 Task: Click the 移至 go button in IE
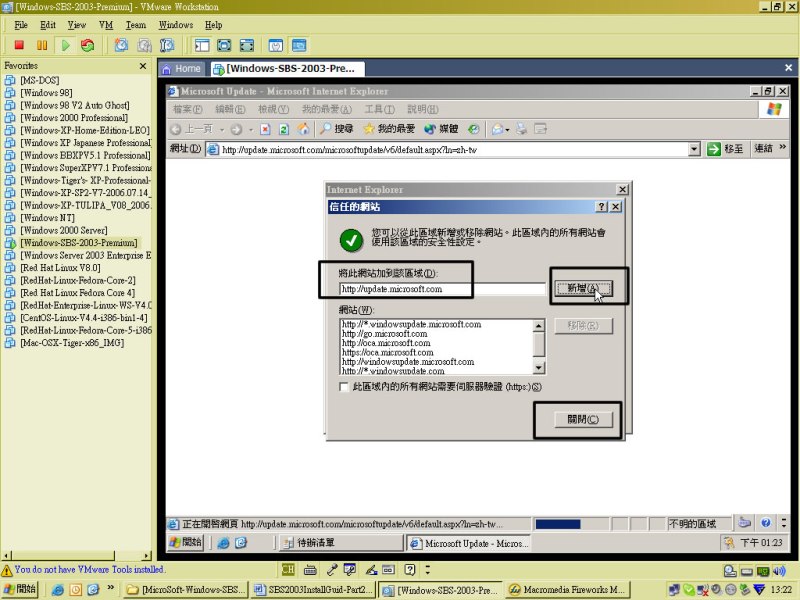pos(725,148)
